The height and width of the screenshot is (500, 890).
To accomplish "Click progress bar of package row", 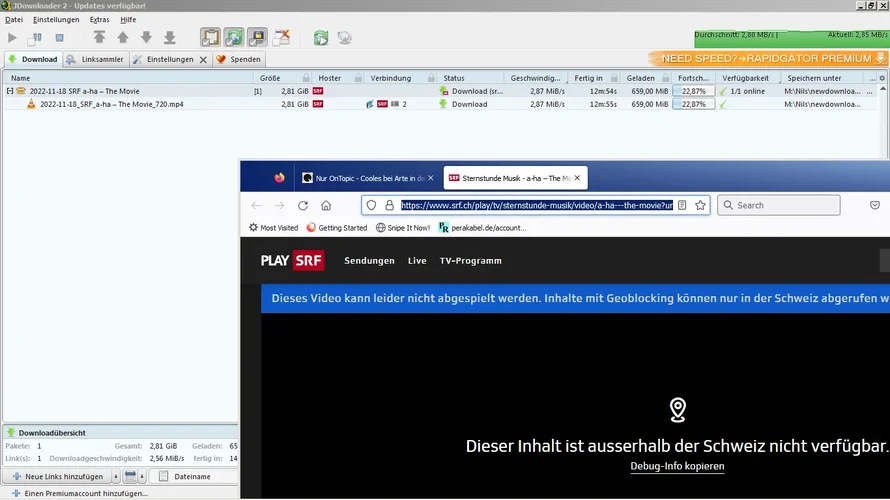I will [694, 91].
